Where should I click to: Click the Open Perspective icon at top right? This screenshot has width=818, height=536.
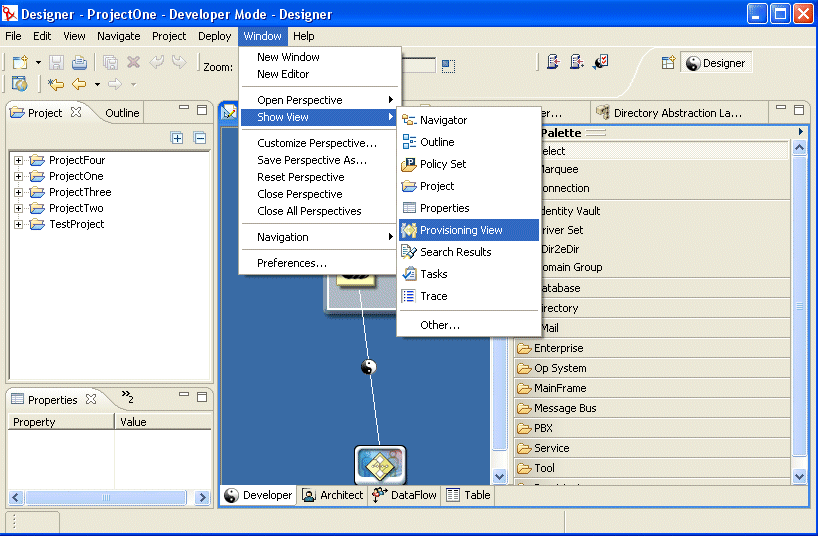tap(669, 63)
